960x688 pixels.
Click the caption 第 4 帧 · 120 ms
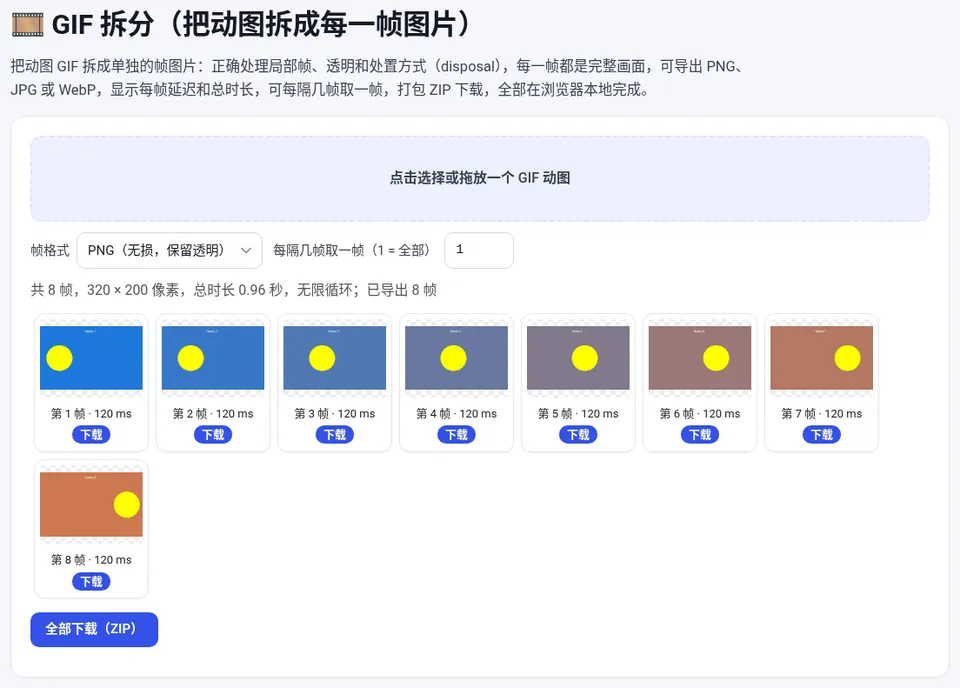(457, 414)
